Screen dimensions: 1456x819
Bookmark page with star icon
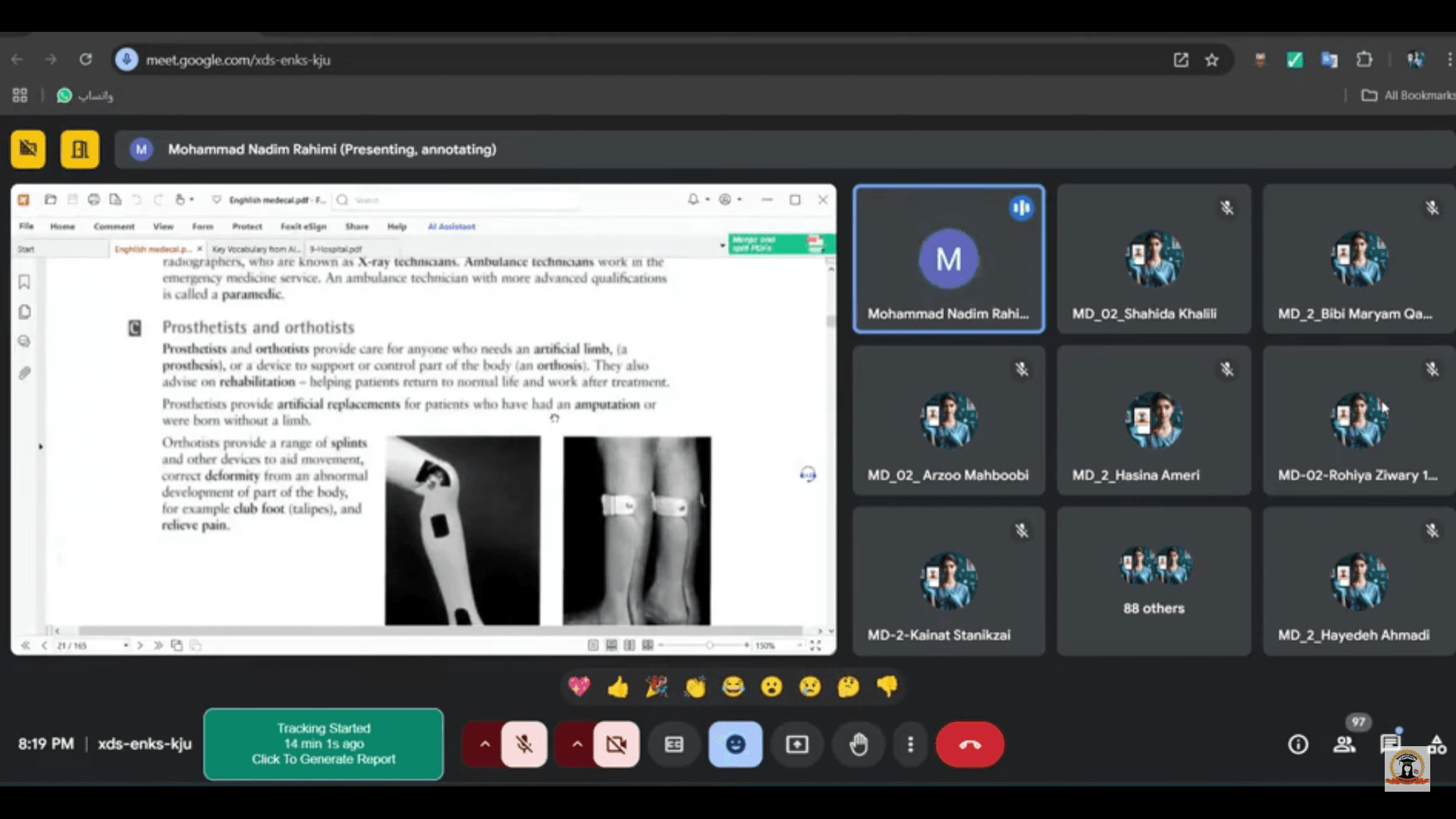(x=1212, y=60)
